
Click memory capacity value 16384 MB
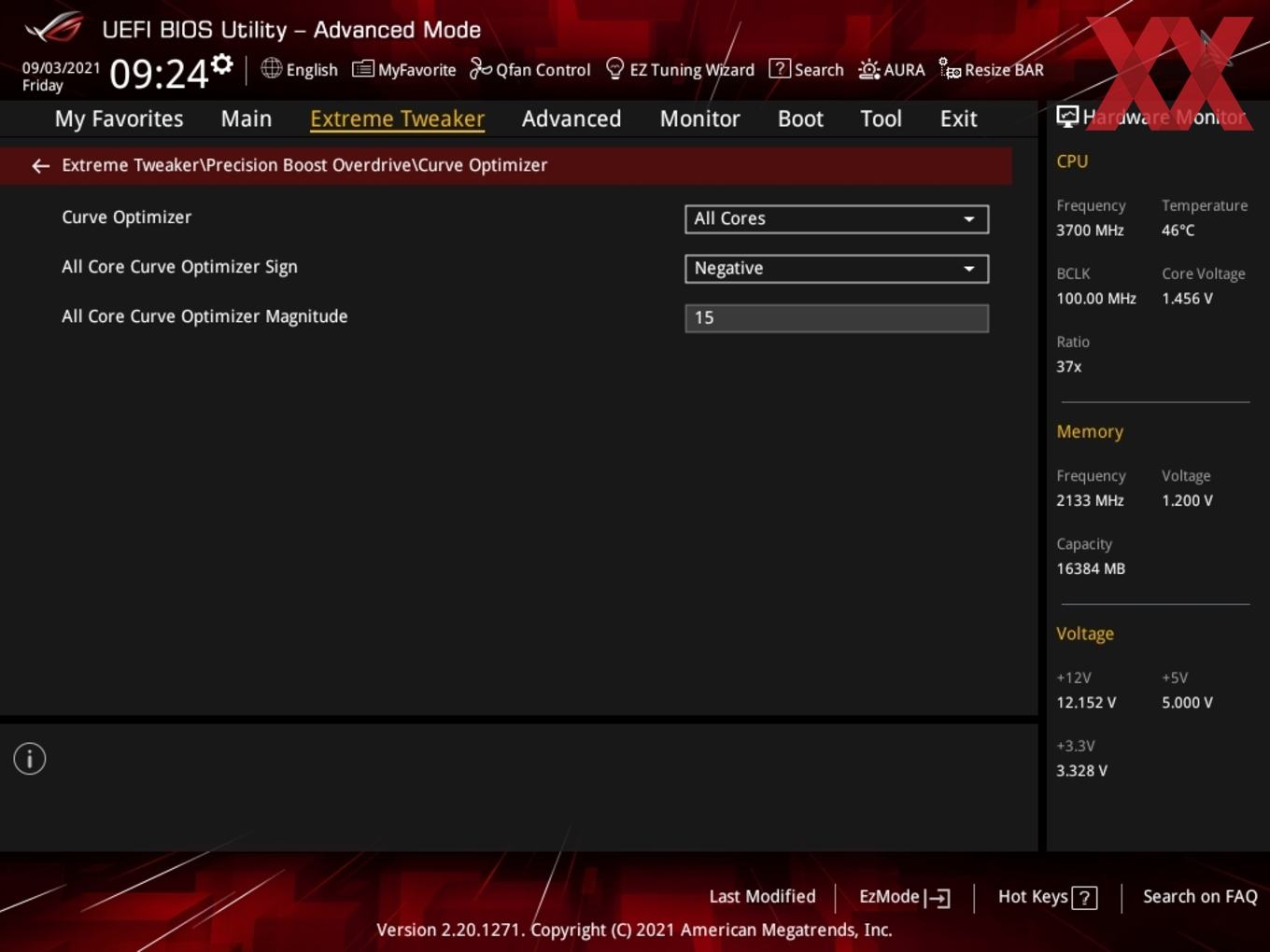[x=1091, y=568]
